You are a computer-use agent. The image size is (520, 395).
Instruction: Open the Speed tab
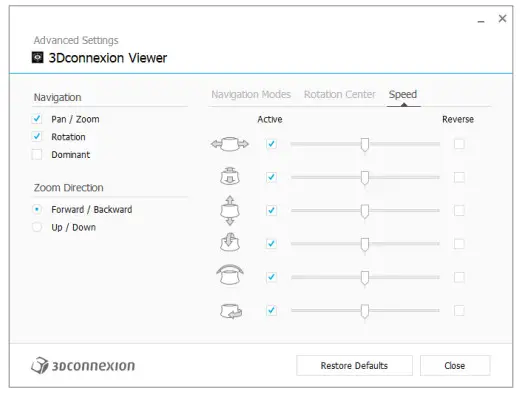point(403,94)
